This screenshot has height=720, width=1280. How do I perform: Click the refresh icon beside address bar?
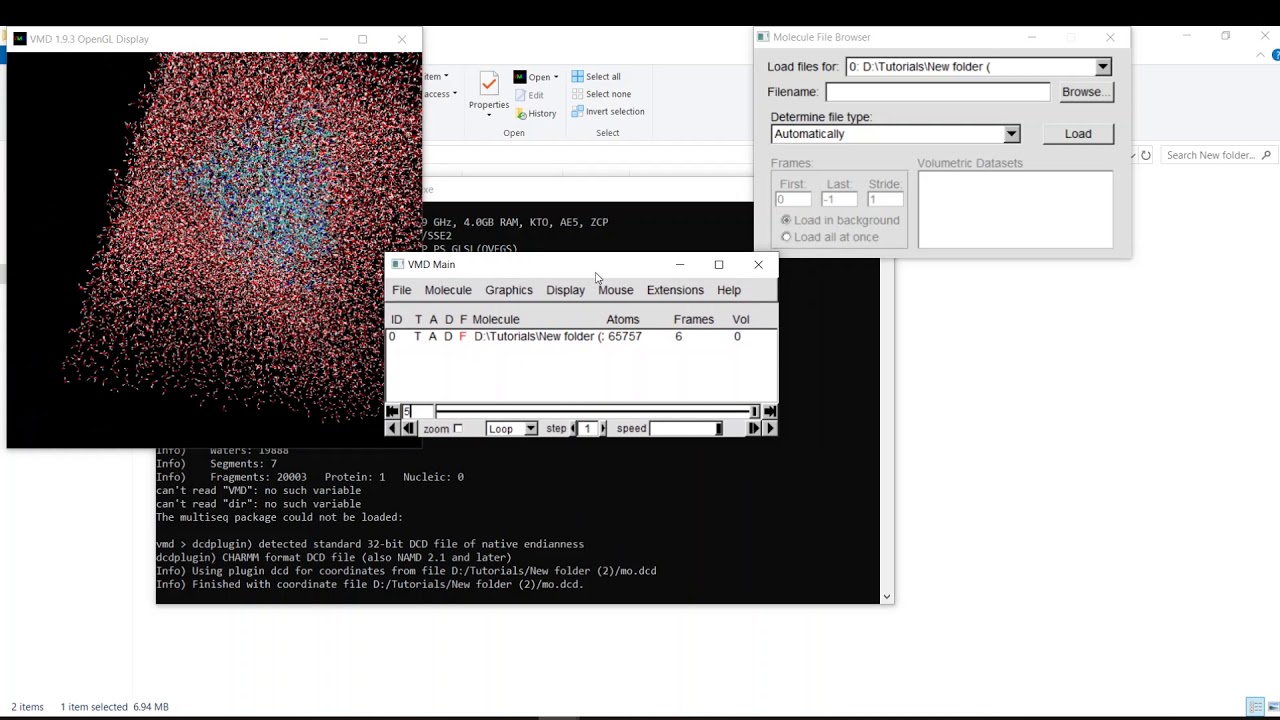point(1146,155)
